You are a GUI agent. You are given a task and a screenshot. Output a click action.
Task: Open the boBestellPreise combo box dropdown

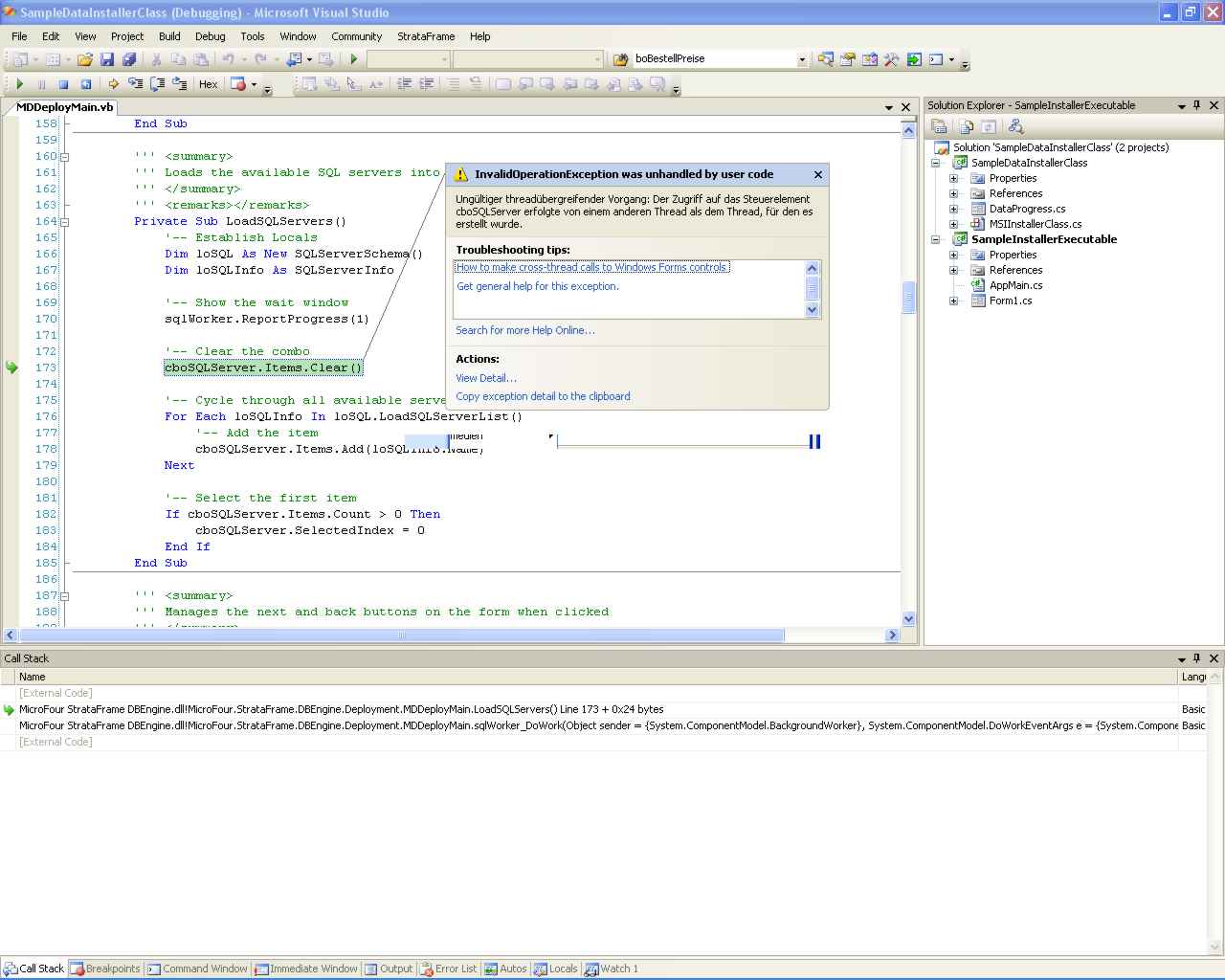802,59
